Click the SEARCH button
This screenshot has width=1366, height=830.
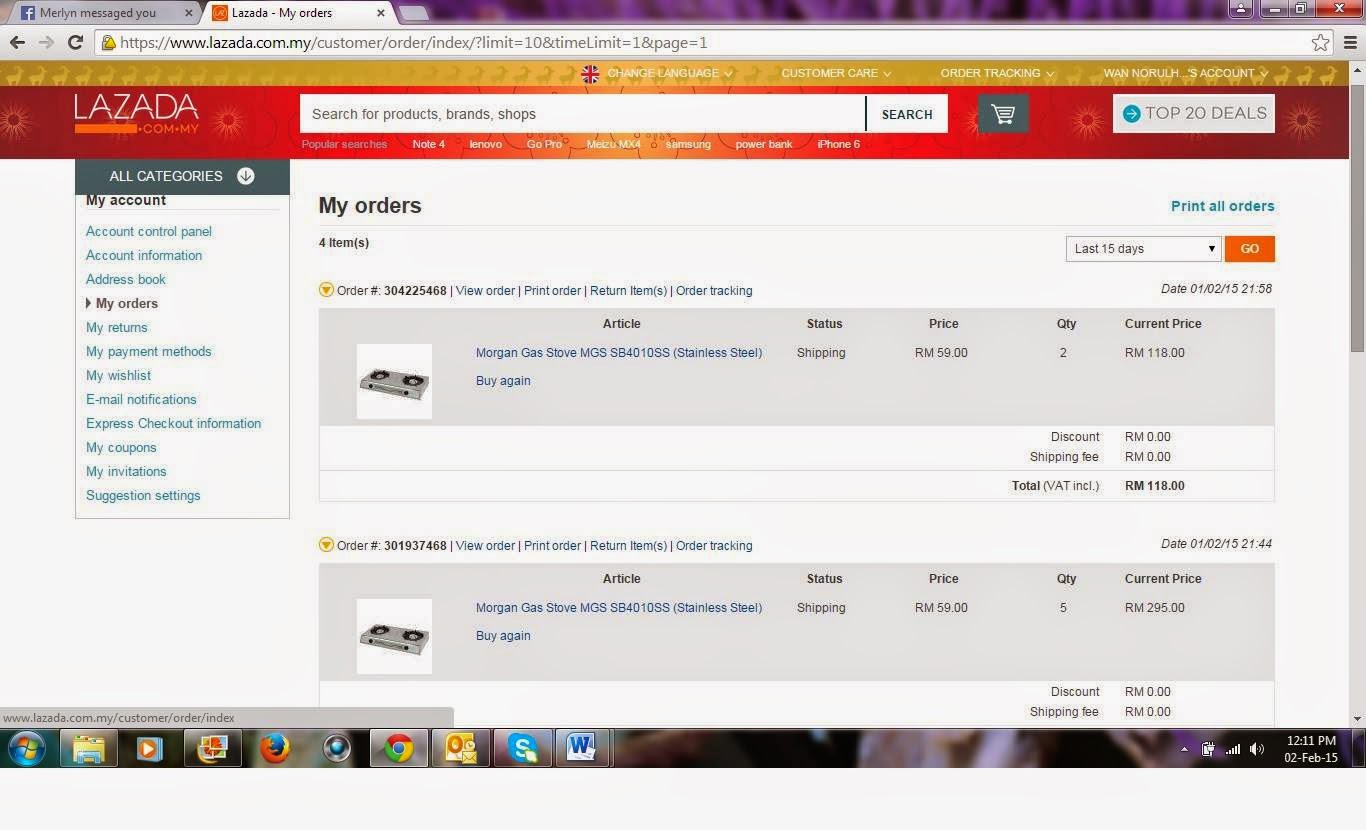tap(907, 114)
